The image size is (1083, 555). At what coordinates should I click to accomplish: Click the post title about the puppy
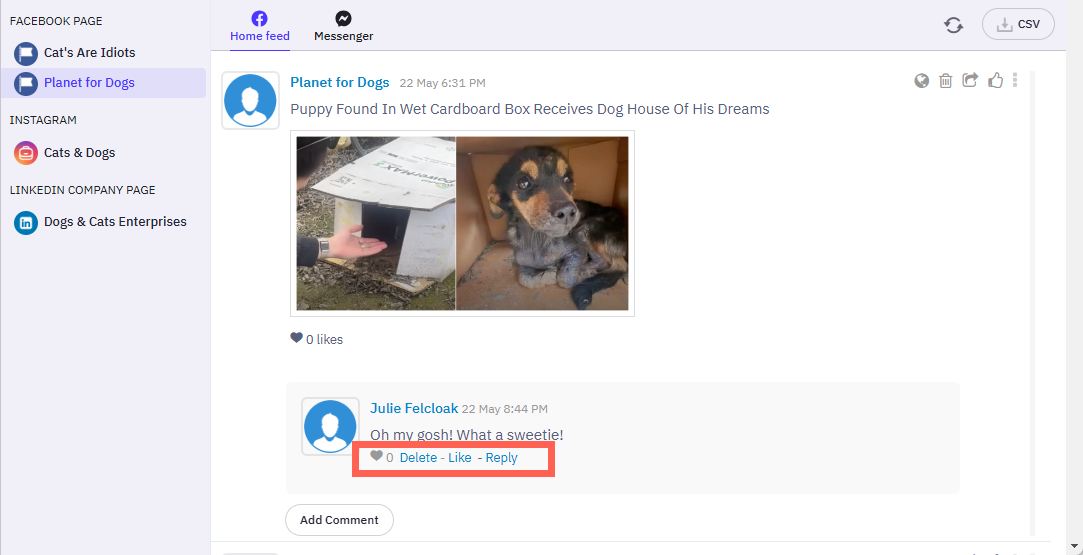(x=530, y=109)
